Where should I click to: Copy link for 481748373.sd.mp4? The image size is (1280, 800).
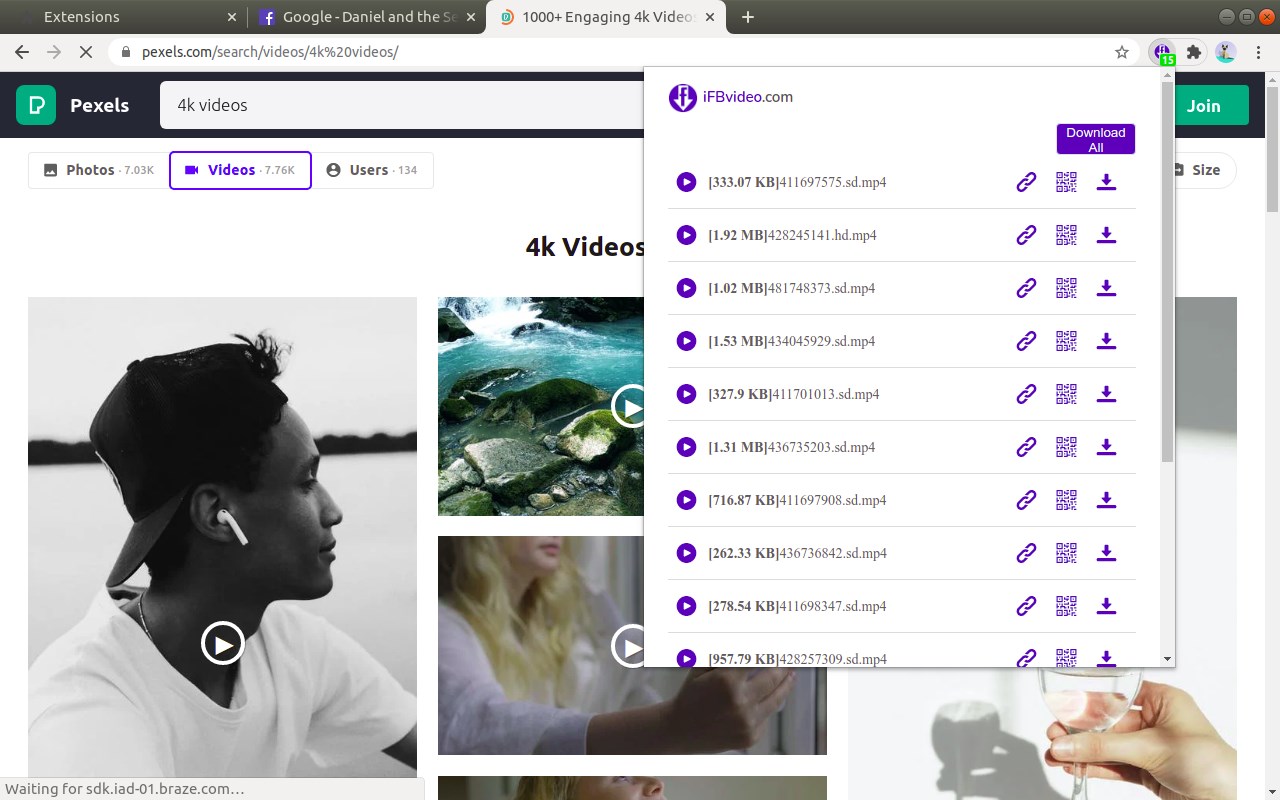coord(1026,288)
